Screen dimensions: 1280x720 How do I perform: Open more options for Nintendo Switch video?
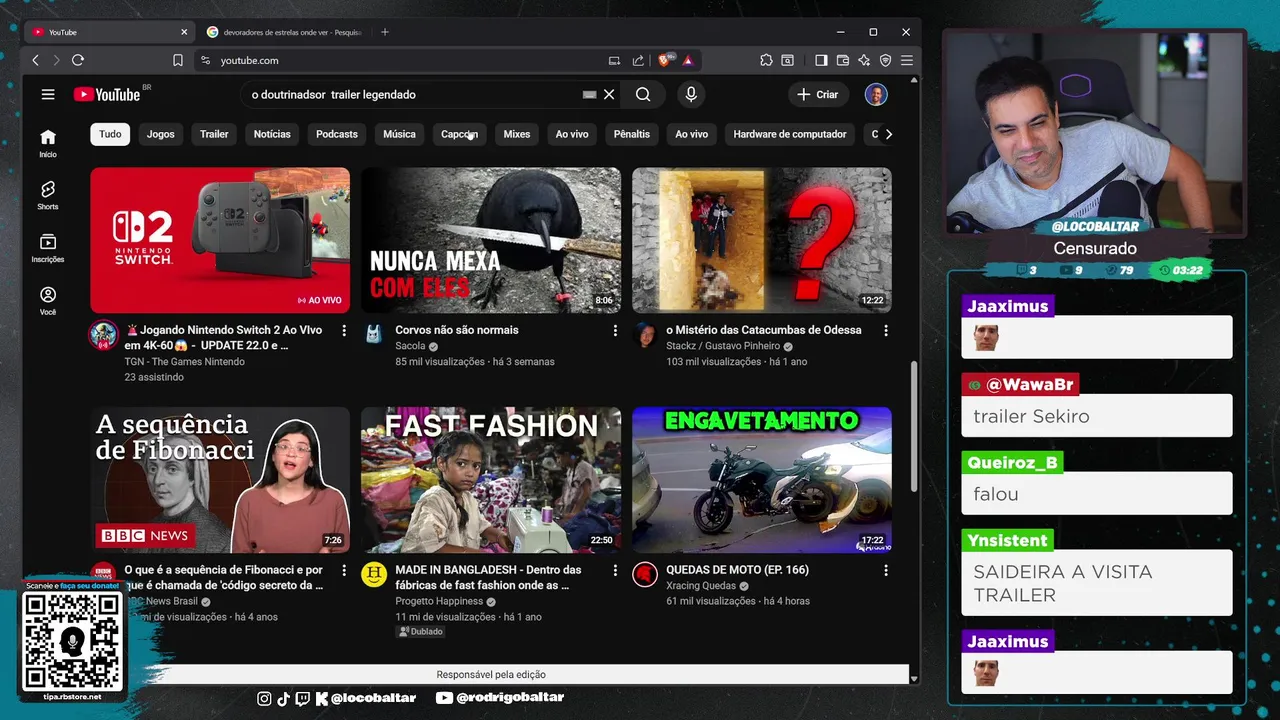point(344,330)
